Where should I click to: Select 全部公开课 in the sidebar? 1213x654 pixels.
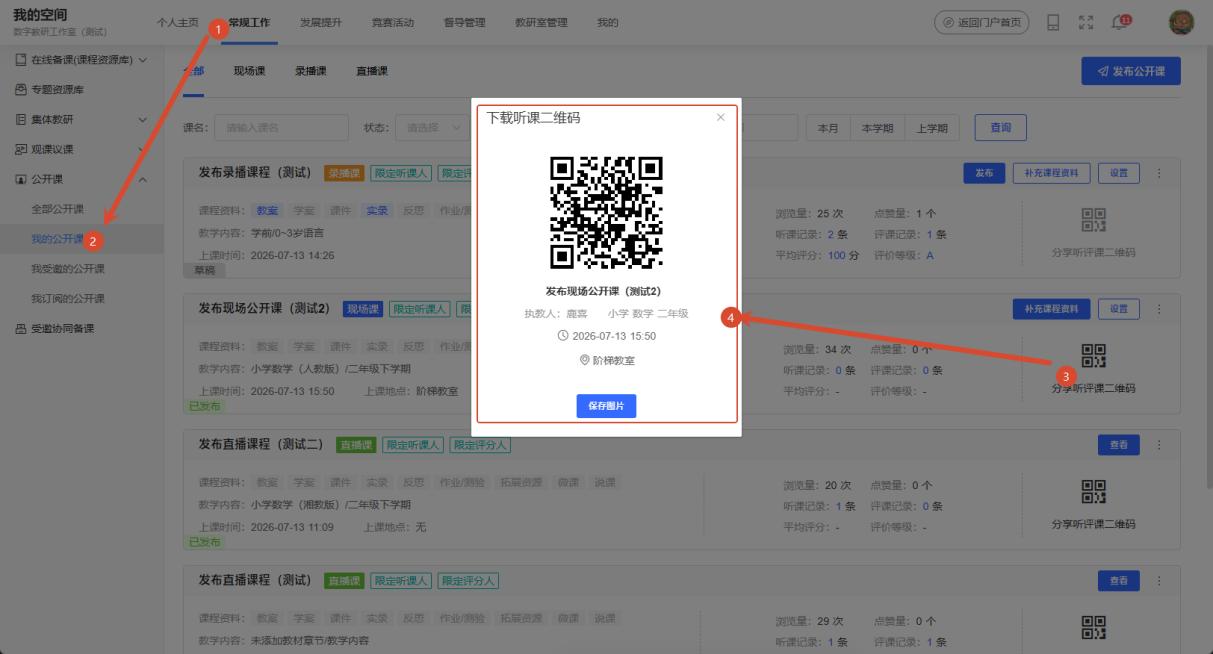[58, 209]
